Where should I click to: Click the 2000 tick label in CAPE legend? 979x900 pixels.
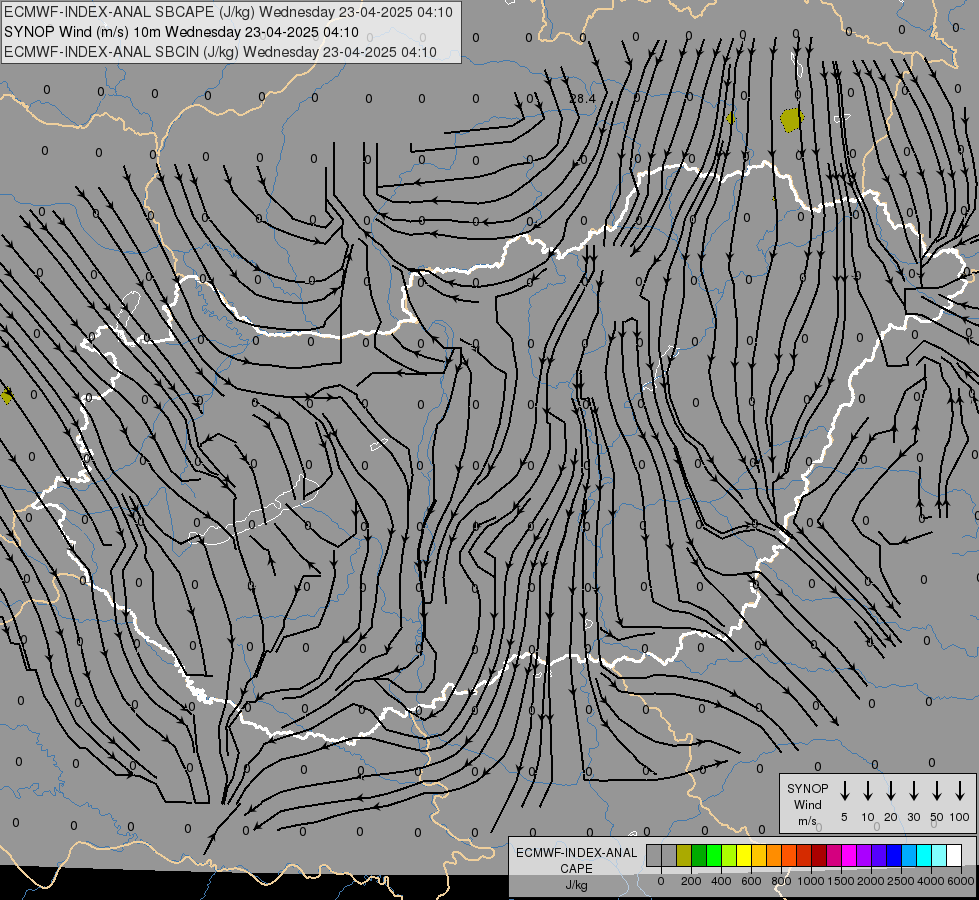[871, 881]
